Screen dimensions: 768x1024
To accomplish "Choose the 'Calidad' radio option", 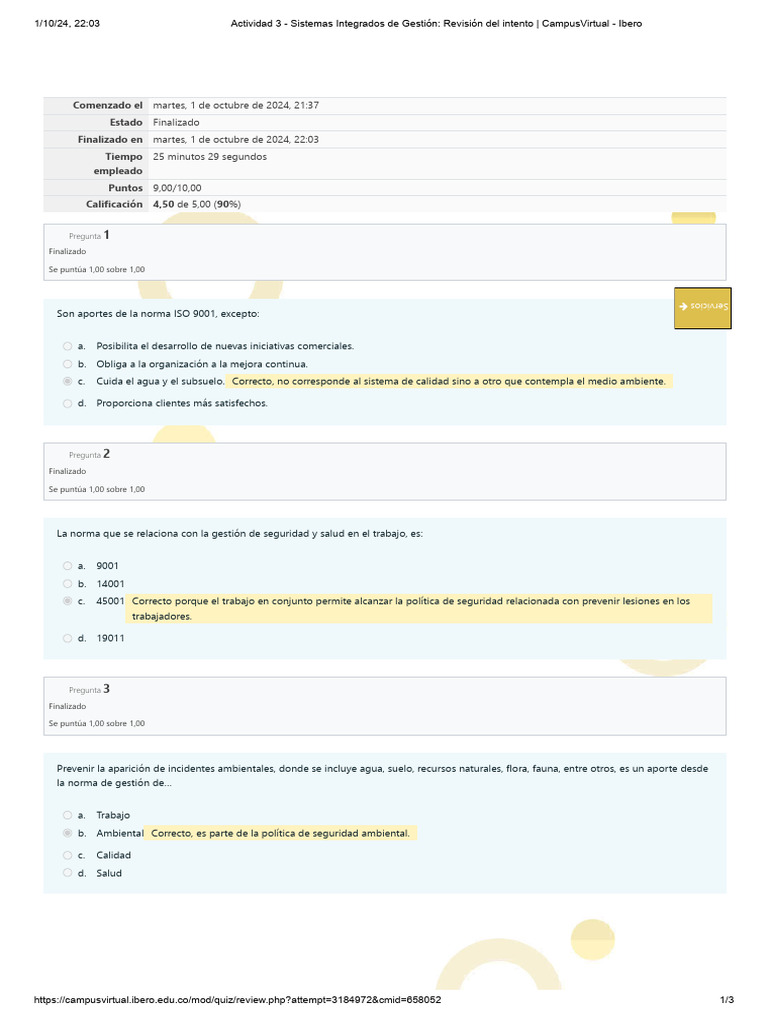I will coord(67,855).
